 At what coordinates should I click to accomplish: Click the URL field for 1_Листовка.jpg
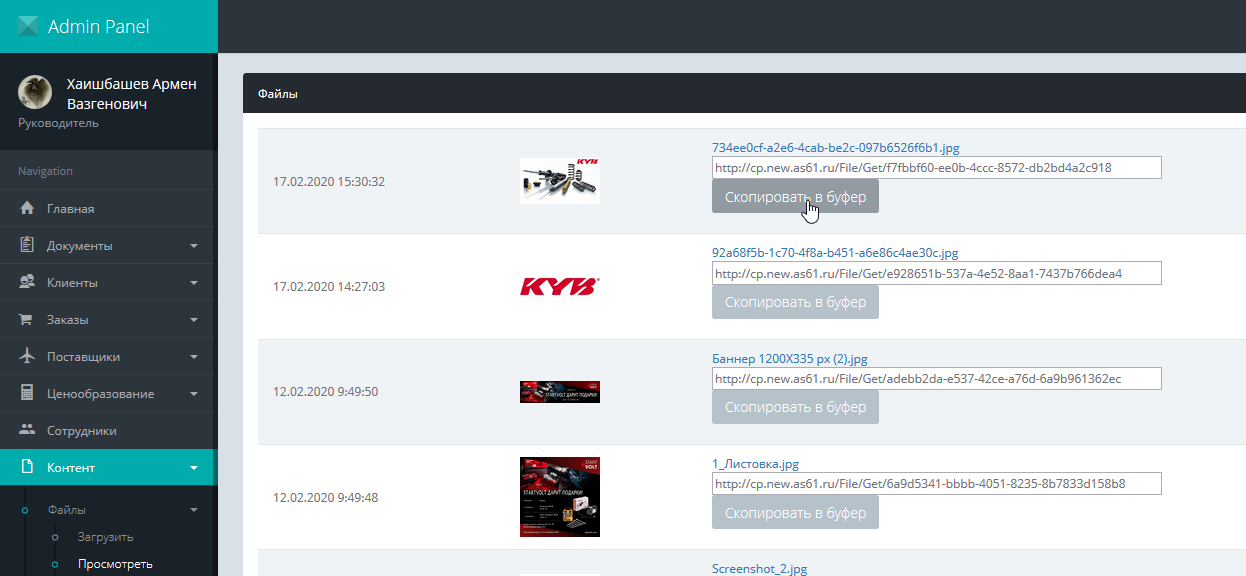click(x=936, y=484)
